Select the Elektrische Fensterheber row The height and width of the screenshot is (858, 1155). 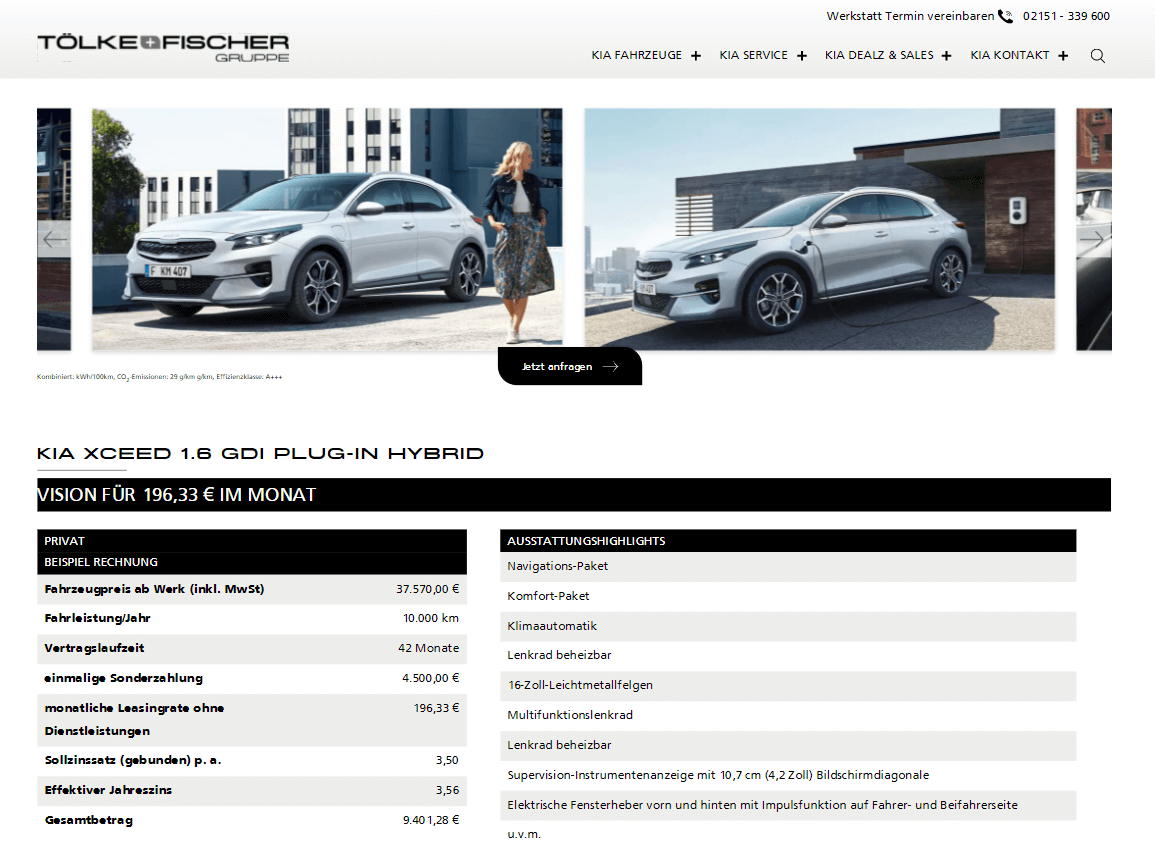tap(788, 806)
